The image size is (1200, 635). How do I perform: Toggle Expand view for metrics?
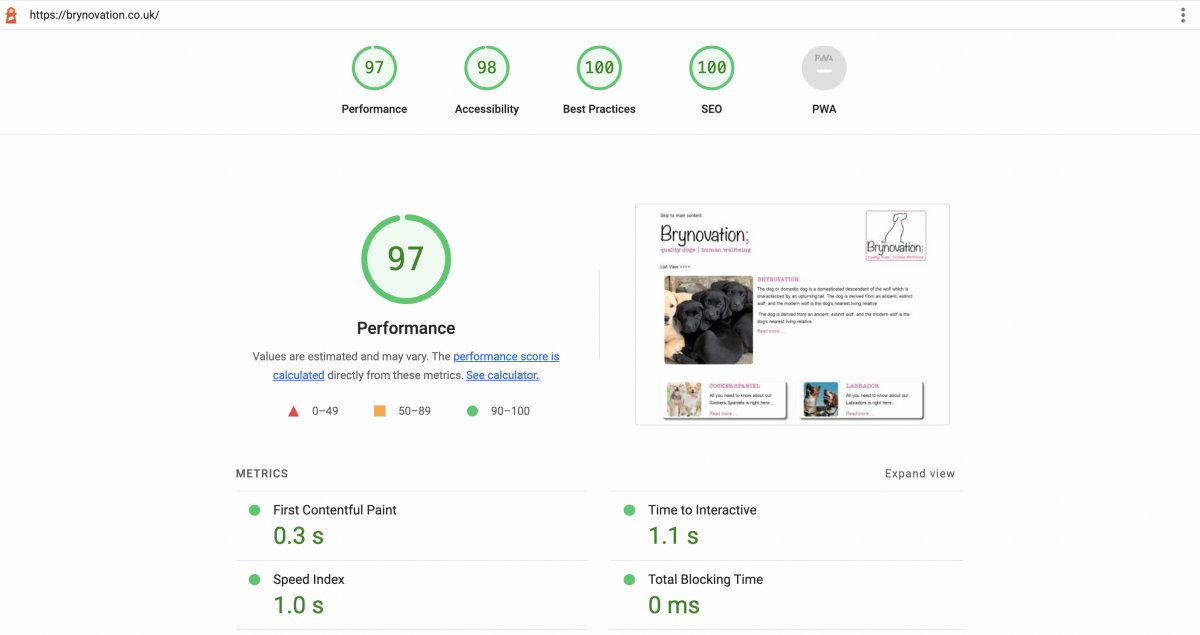coord(919,474)
